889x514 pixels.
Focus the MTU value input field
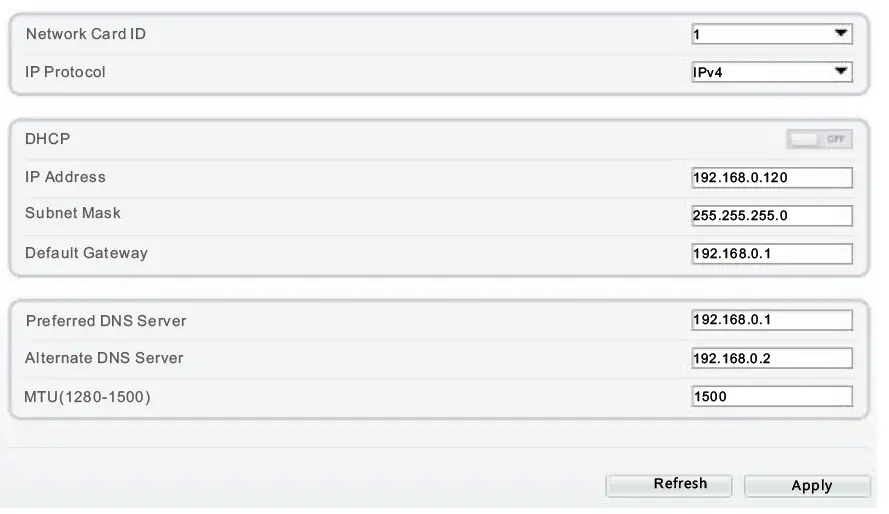pos(771,396)
